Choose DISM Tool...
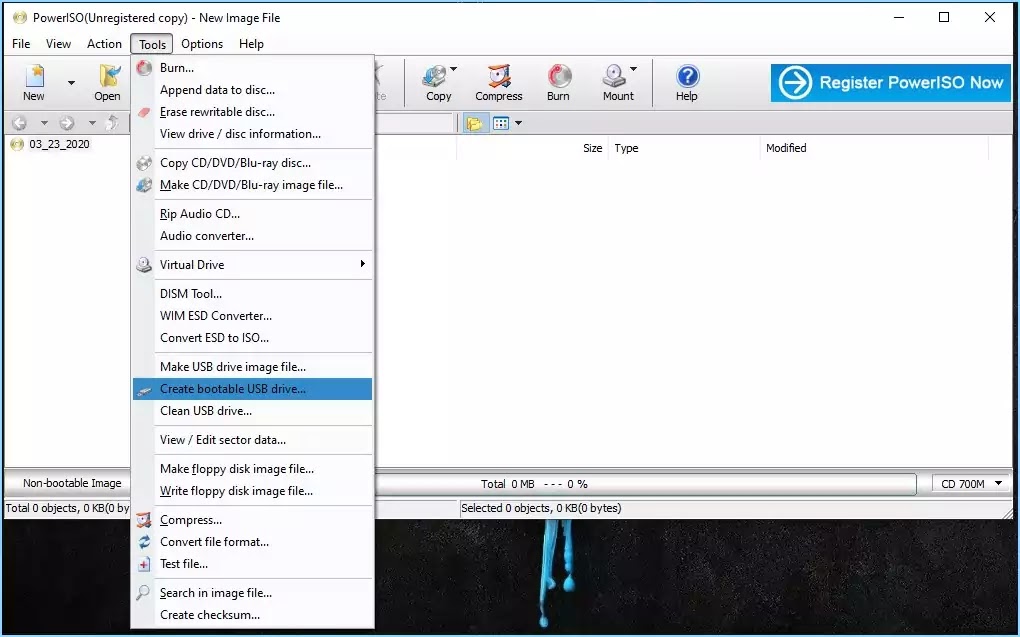The height and width of the screenshot is (637, 1020). click(x=252, y=293)
